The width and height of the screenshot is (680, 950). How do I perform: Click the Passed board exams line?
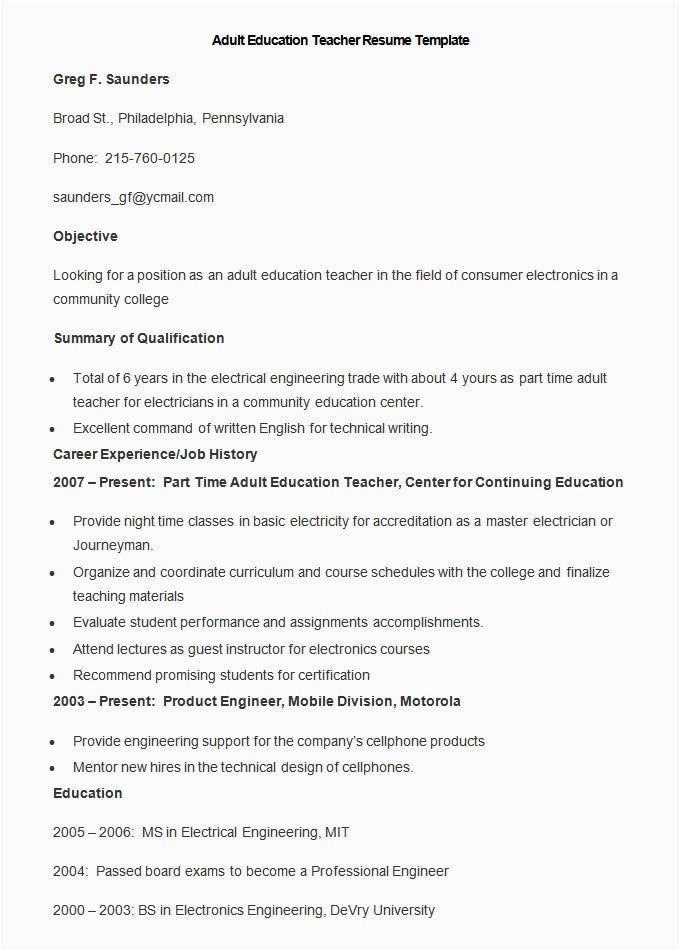[251, 871]
